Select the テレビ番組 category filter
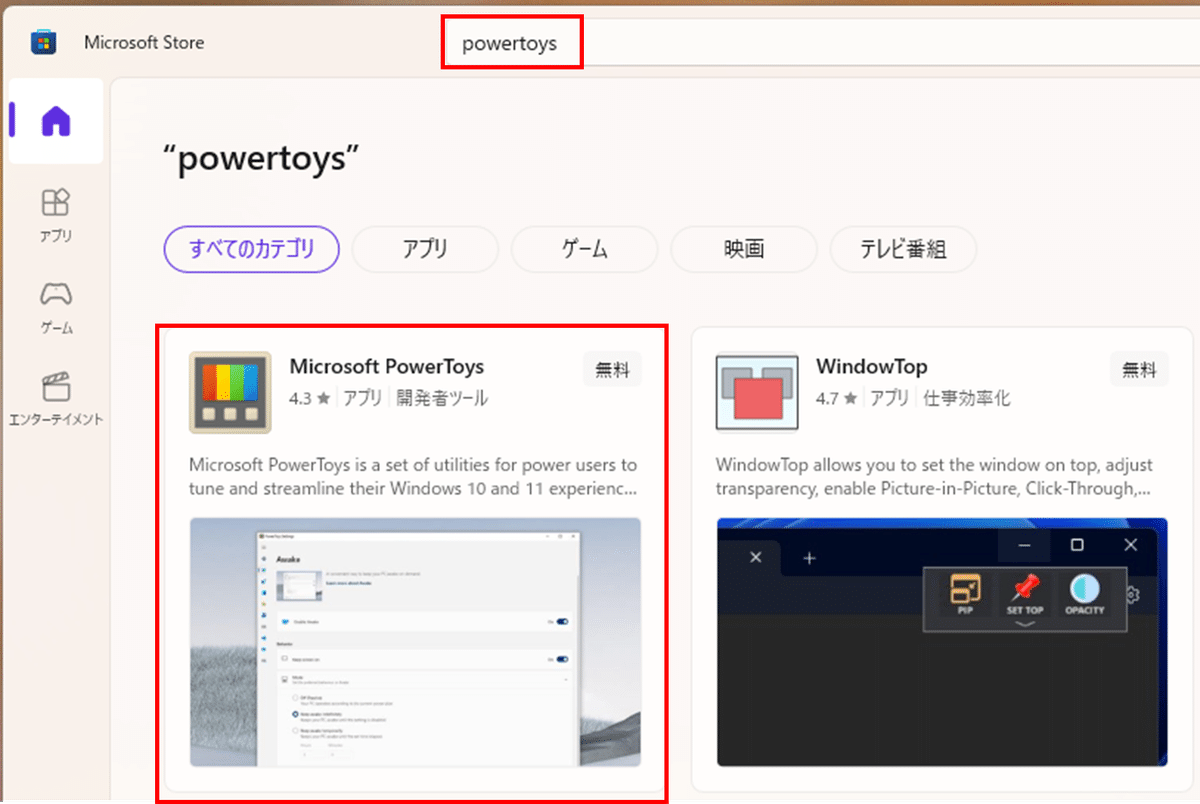 click(x=903, y=249)
